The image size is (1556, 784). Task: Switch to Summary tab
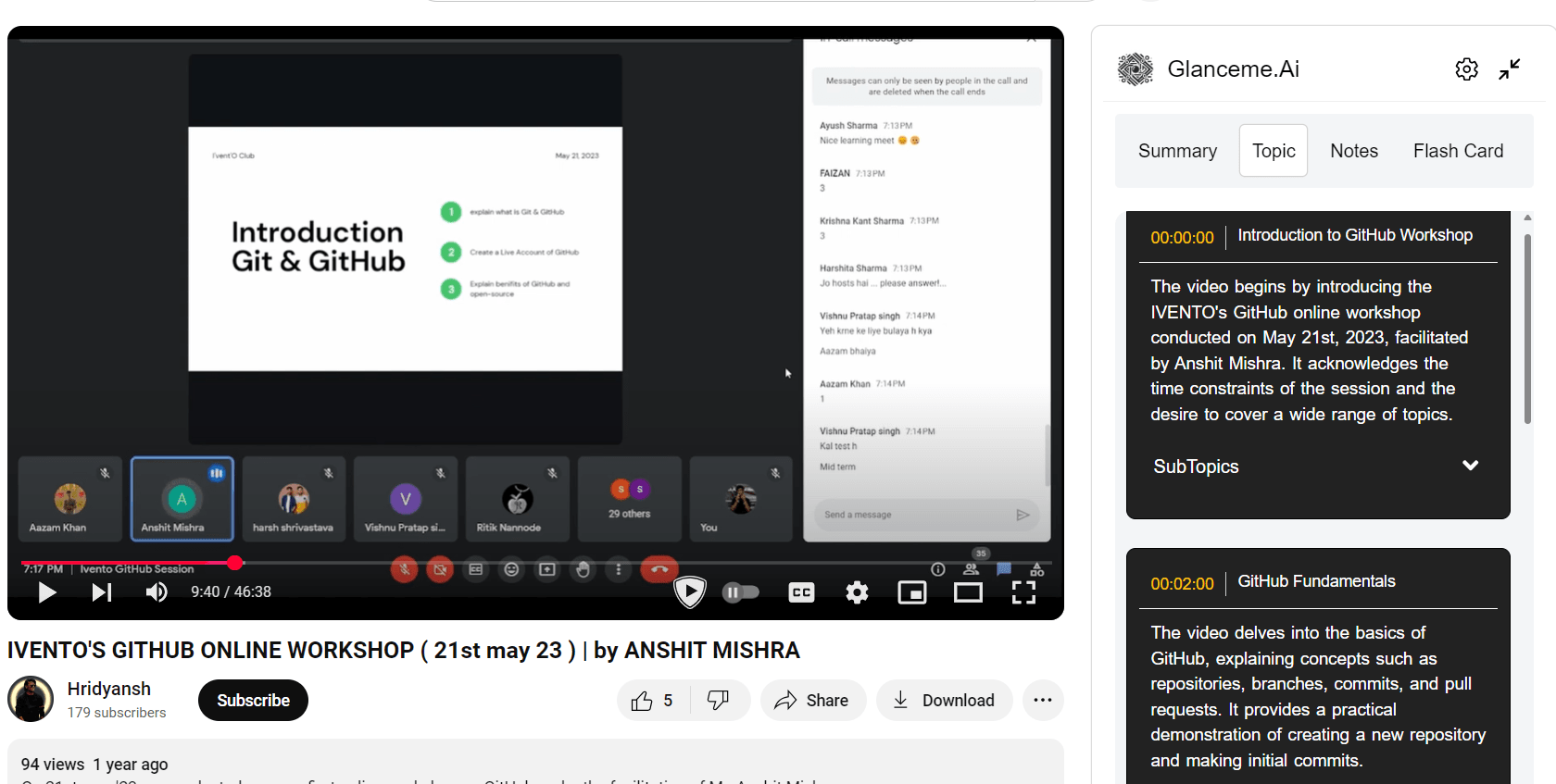coord(1177,151)
